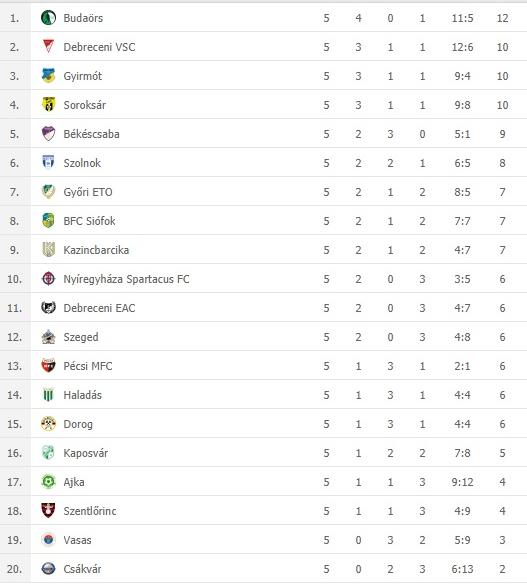Click the Soroksár yellow-black crest
527x584 pixels.
pos(48,105)
